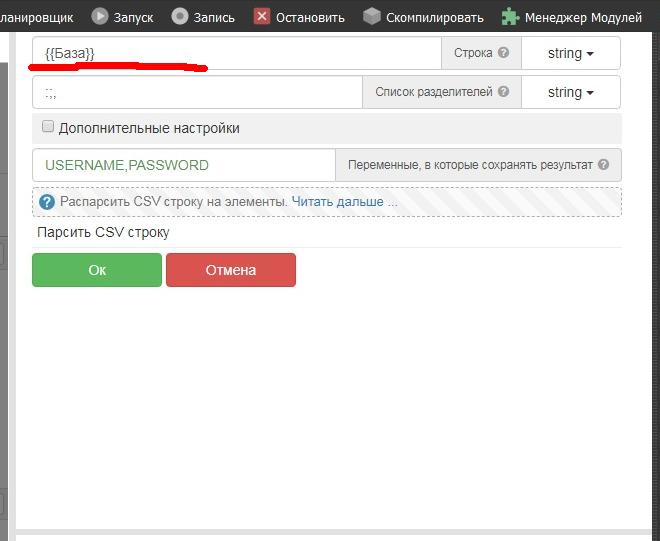Click the {{База}} input field
This screenshot has width=660, height=541.
click(x=236, y=53)
